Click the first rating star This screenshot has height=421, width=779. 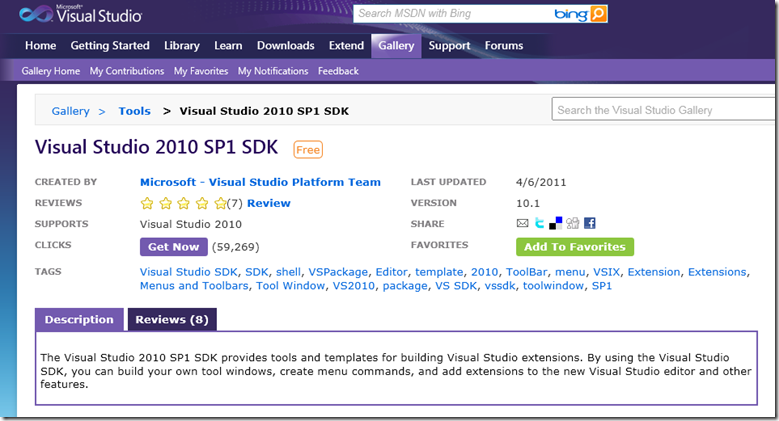(147, 203)
